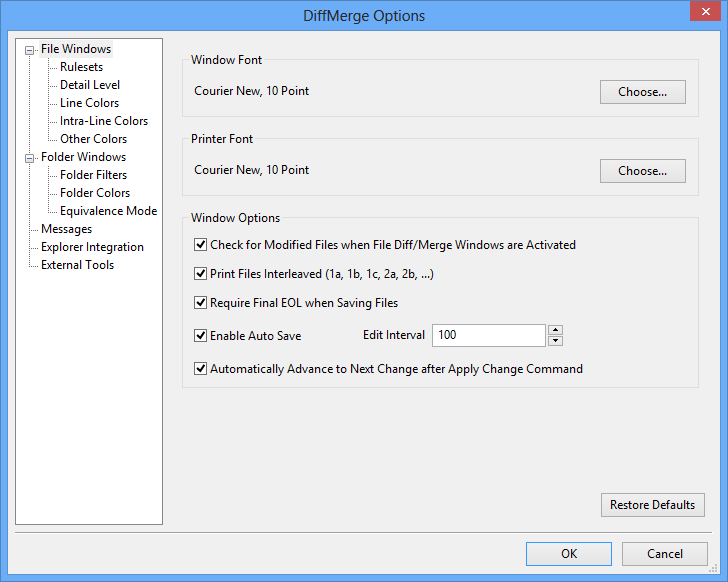The height and width of the screenshot is (582, 728).
Task: Show Folder Colors options
Action: coord(95,193)
